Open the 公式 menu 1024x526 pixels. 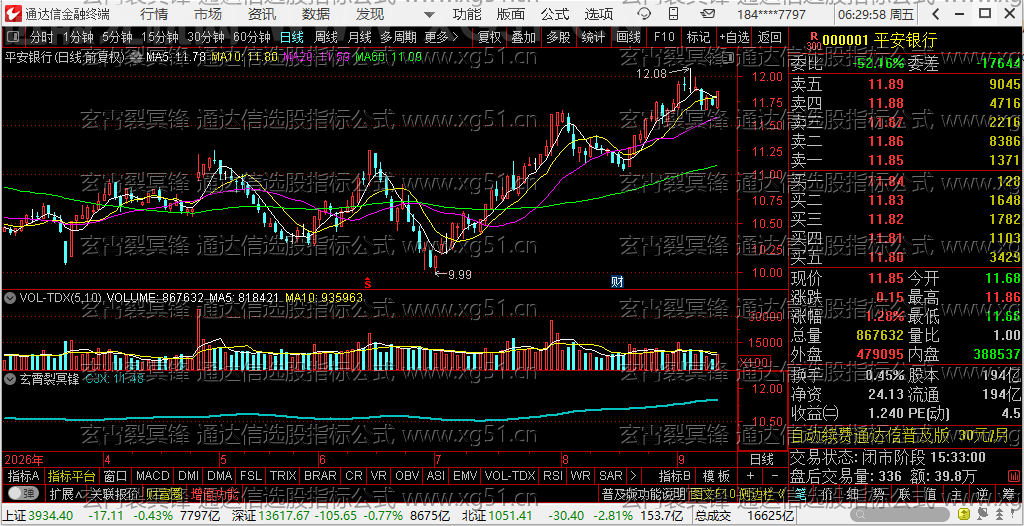point(555,14)
